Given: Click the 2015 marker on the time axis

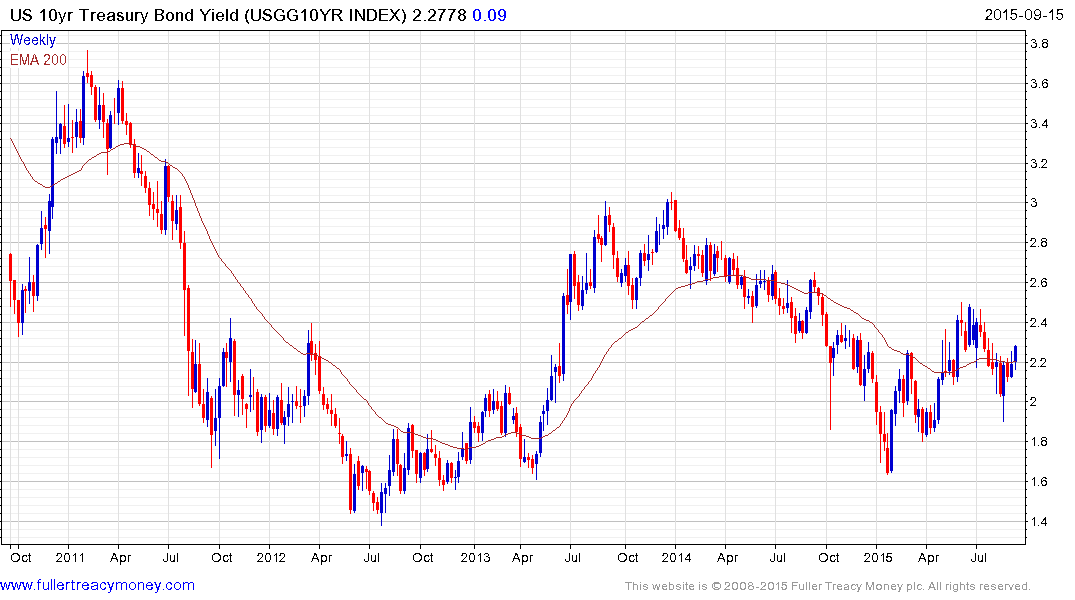Looking at the screenshot, I should pyautogui.click(x=877, y=557).
